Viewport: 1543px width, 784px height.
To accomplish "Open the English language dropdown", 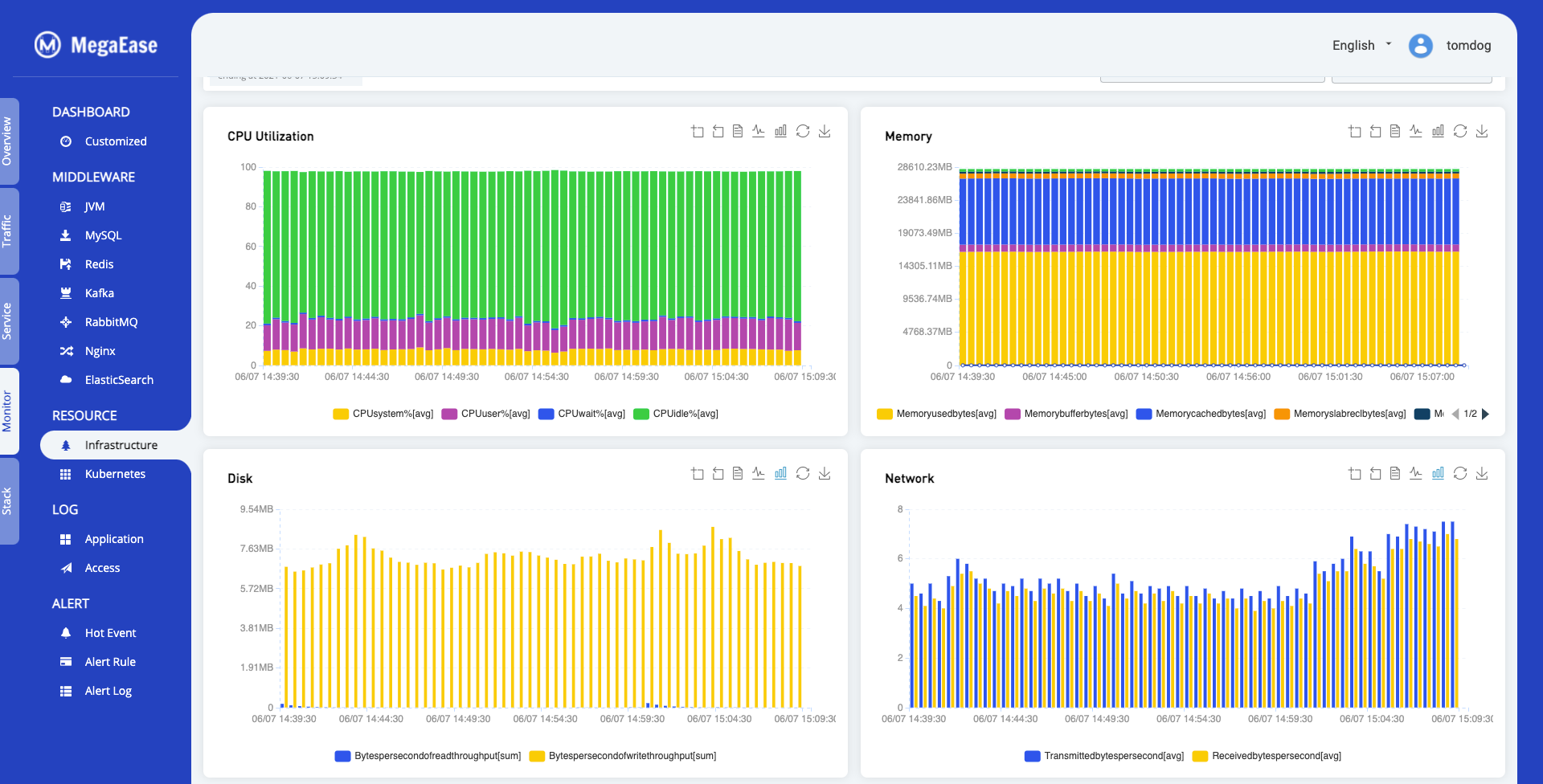I will (1361, 46).
